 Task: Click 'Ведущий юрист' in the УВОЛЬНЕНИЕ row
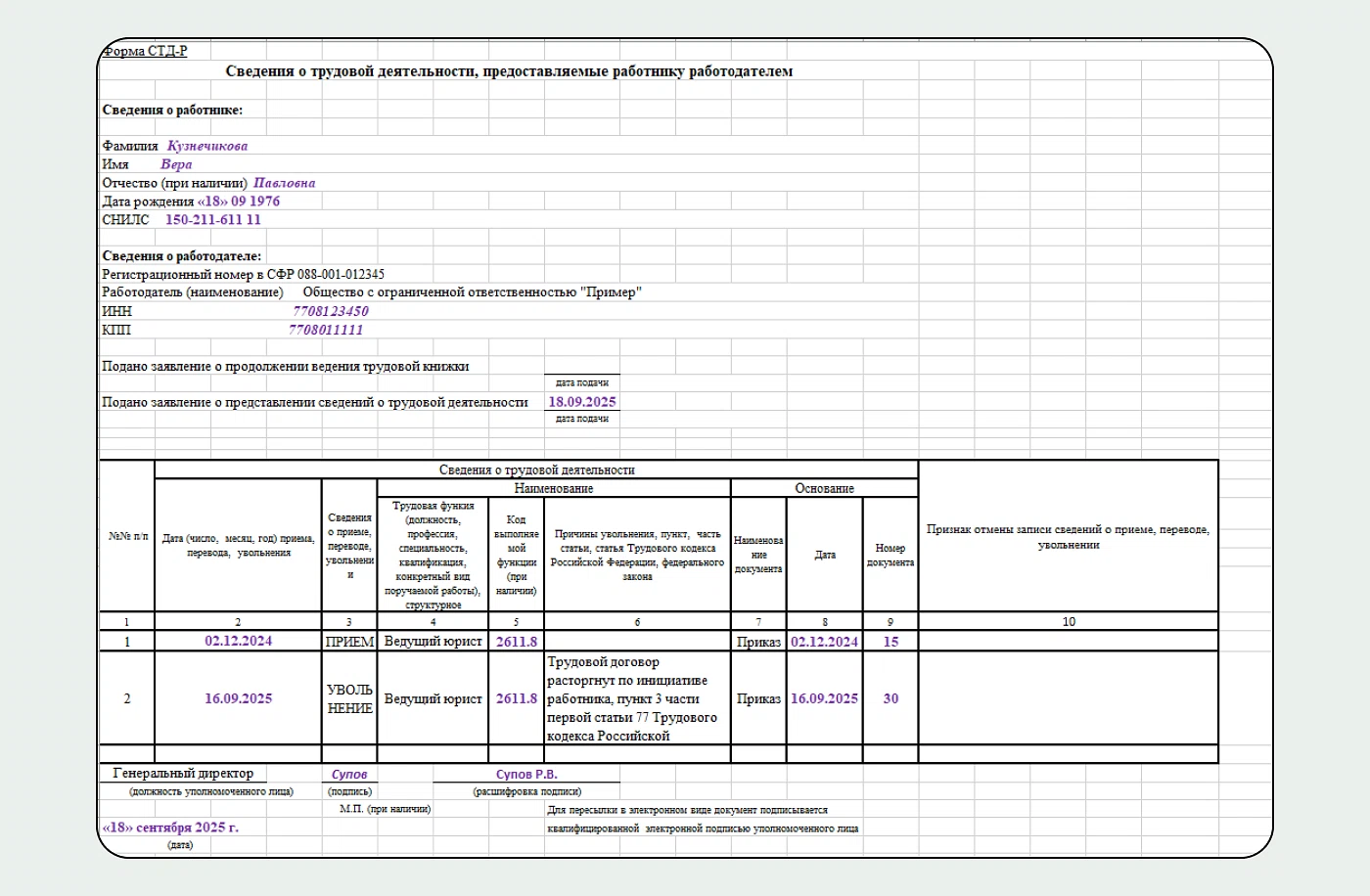click(434, 698)
